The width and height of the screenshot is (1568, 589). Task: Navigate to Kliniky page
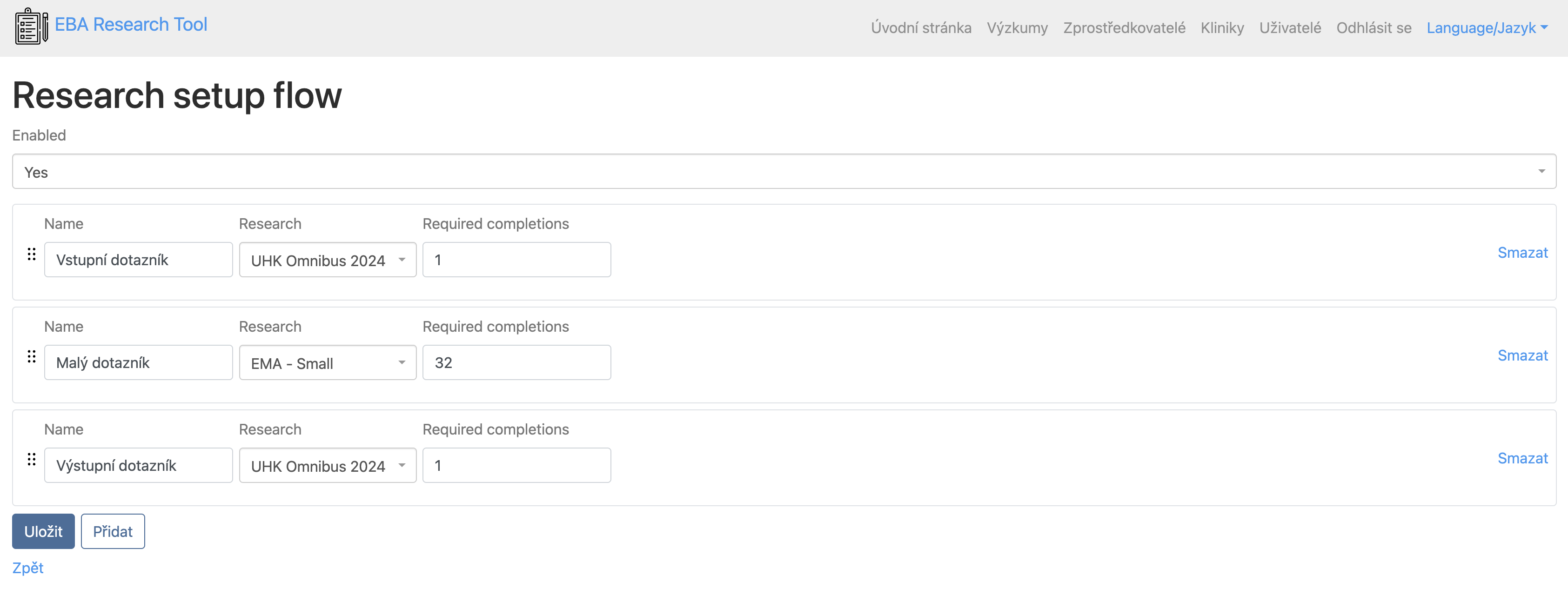tap(1222, 28)
